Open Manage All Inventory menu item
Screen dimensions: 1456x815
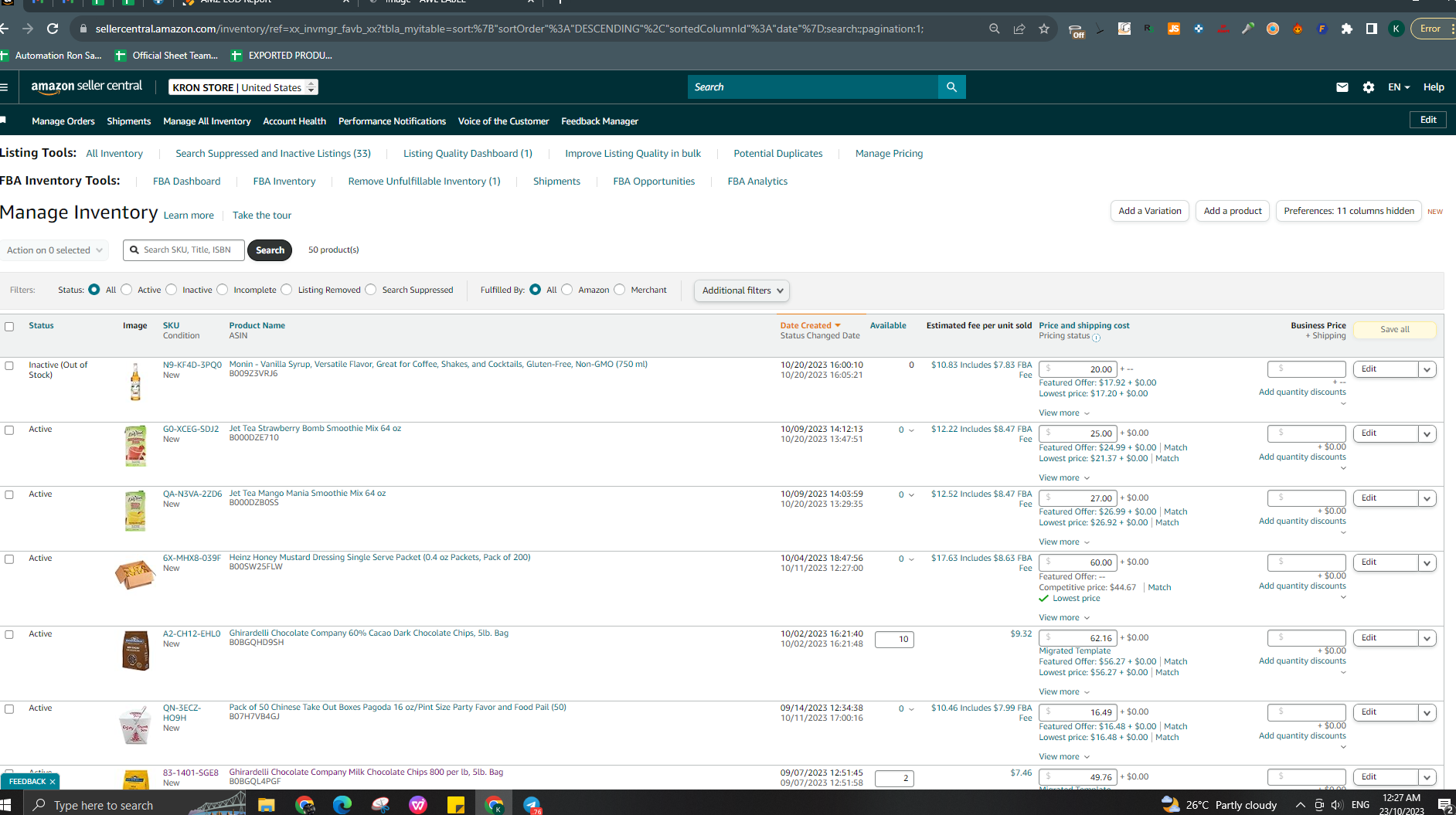207,121
